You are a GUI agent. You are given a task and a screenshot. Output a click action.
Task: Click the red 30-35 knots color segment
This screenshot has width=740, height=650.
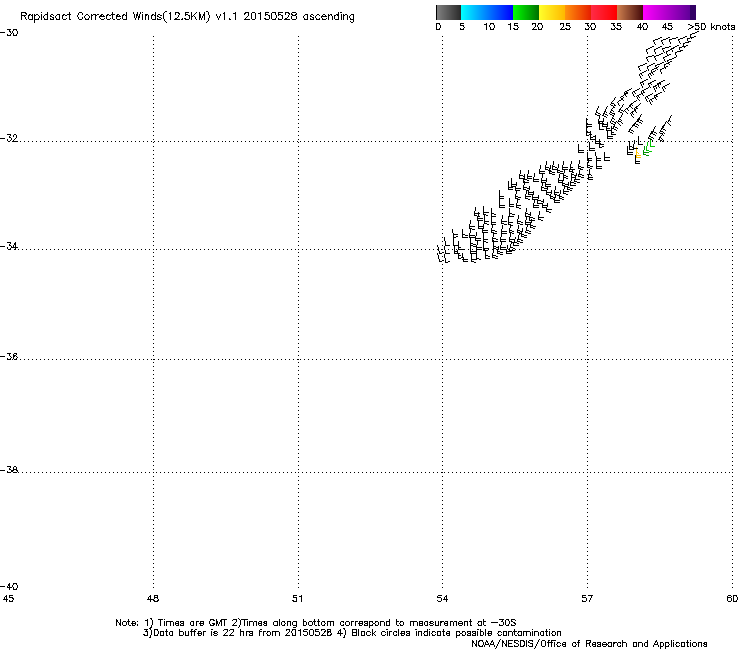tap(604, 12)
